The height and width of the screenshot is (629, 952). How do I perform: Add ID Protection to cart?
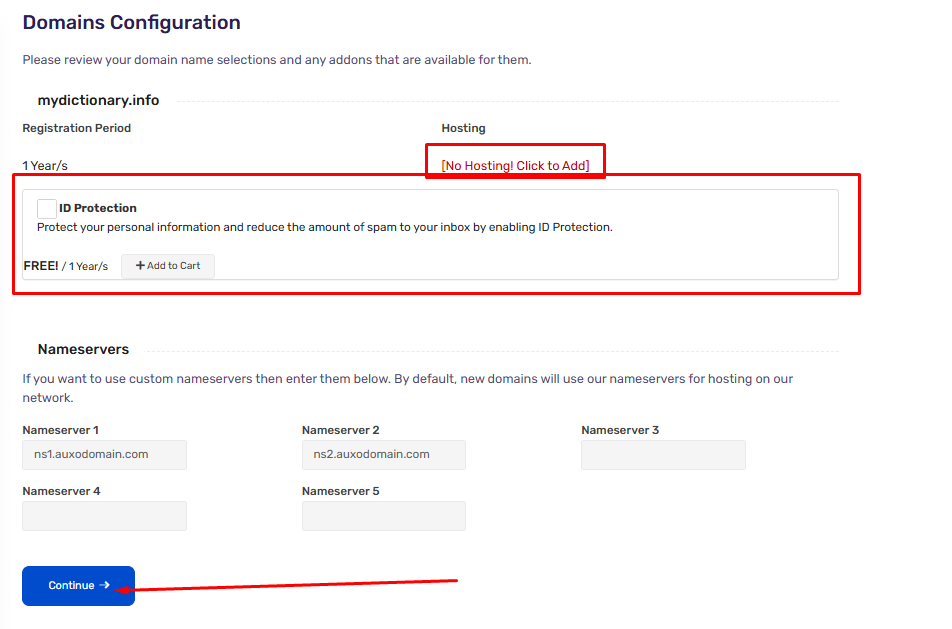click(x=168, y=266)
